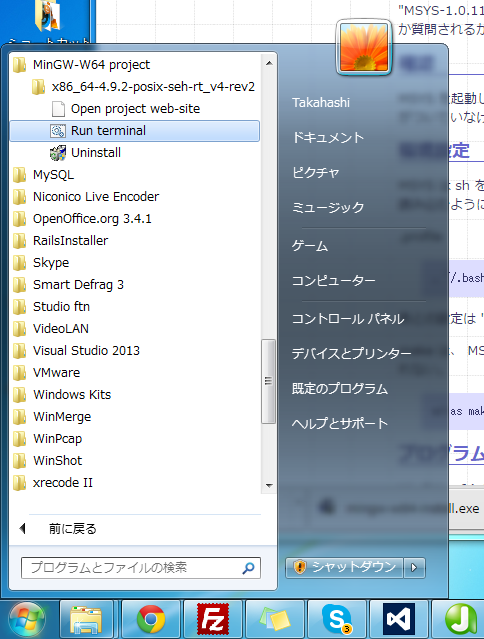Open ピクチャ library
The height and width of the screenshot is (639, 484).
coord(316,173)
